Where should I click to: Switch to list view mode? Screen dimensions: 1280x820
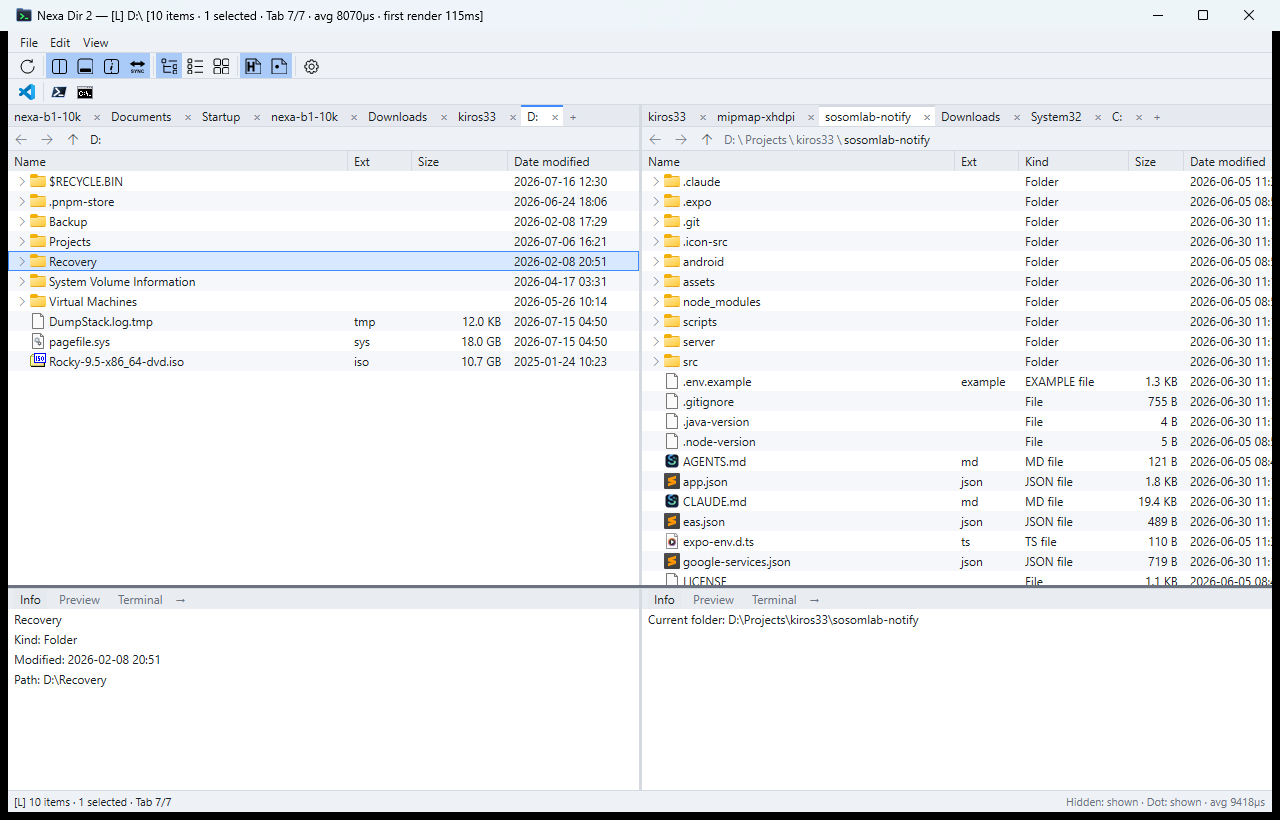click(x=195, y=67)
